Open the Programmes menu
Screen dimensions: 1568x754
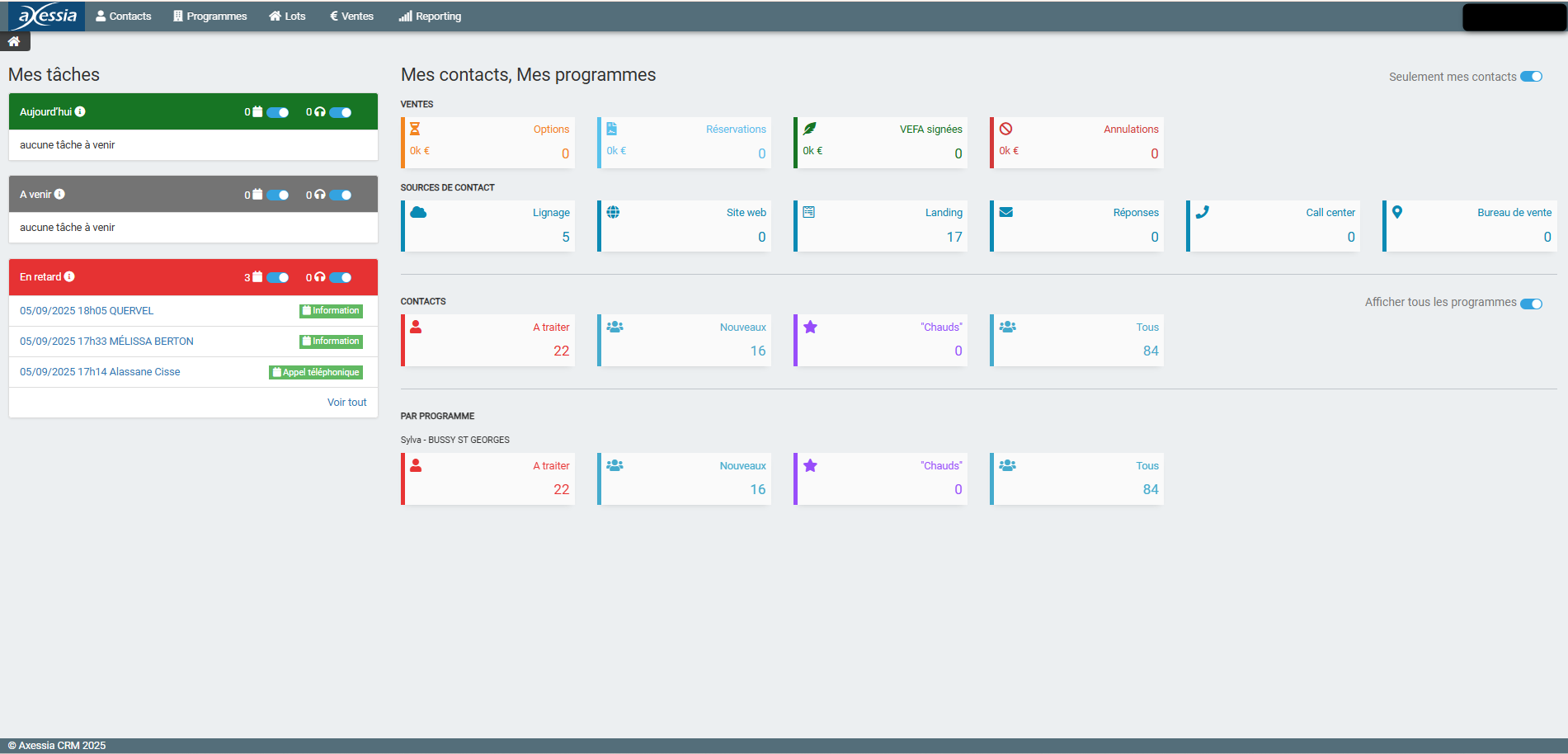pyautogui.click(x=210, y=16)
